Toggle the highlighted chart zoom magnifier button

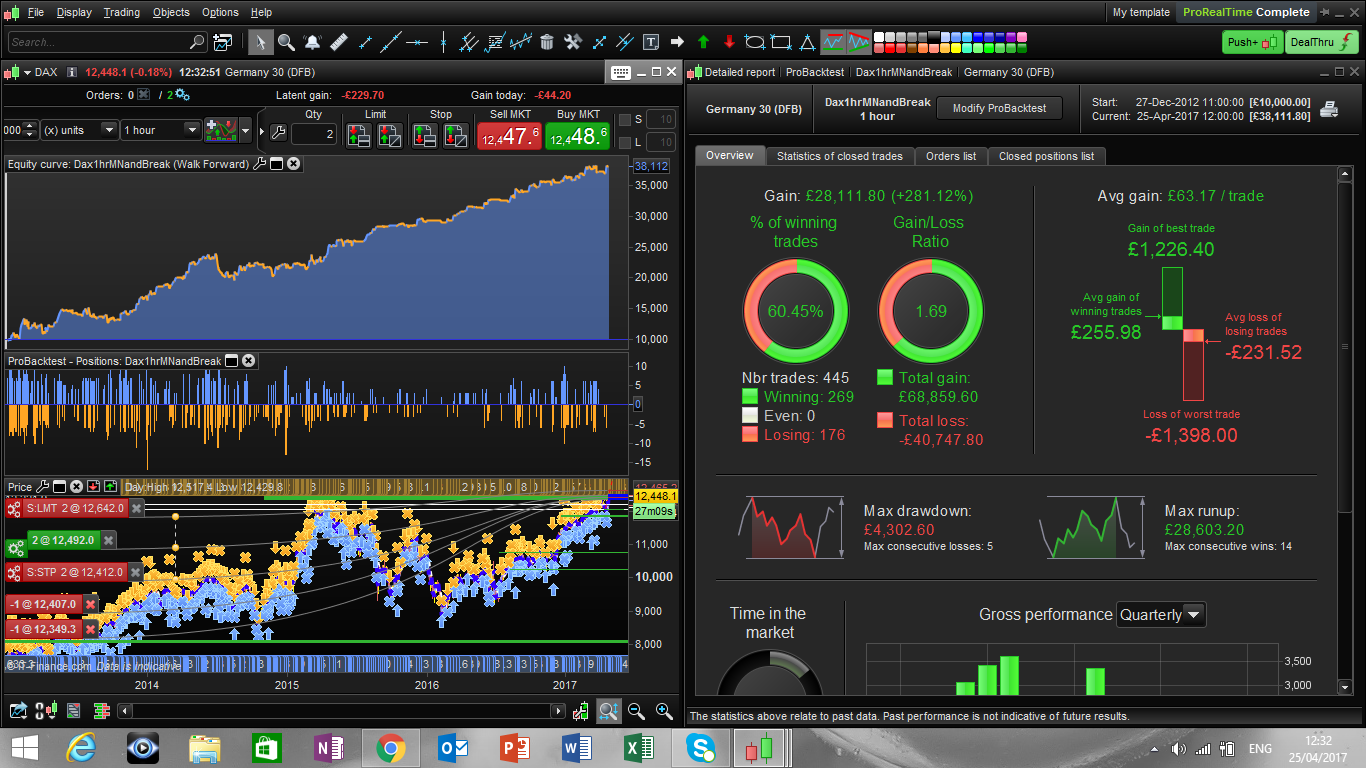tap(609, 711)
